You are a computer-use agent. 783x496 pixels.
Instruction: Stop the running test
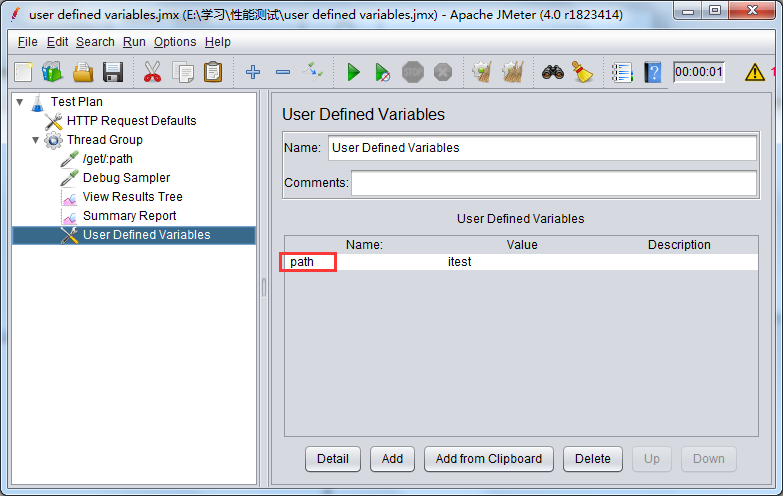412,72
